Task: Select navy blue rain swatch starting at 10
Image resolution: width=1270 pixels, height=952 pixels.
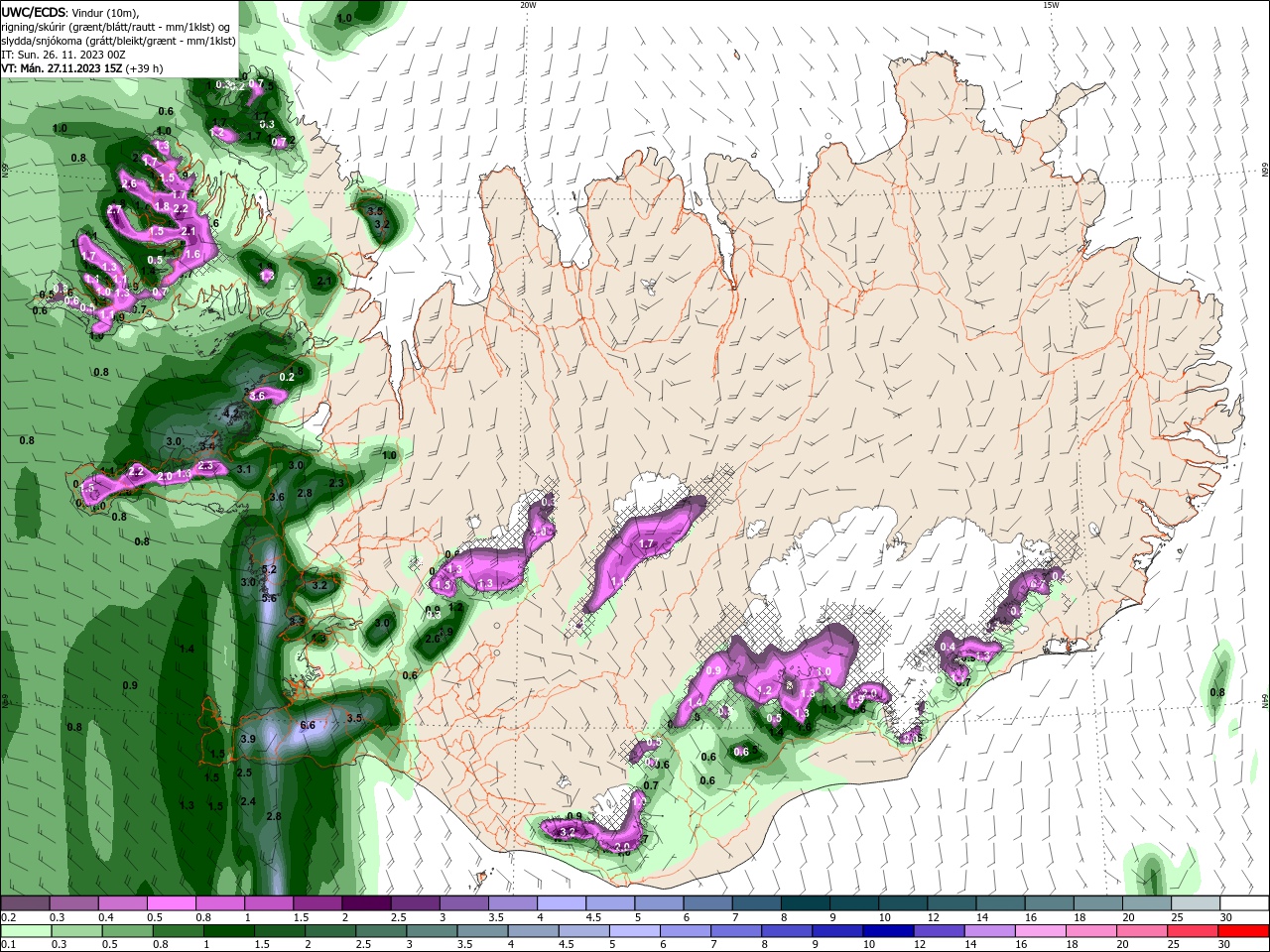Action: pos(889,931)
